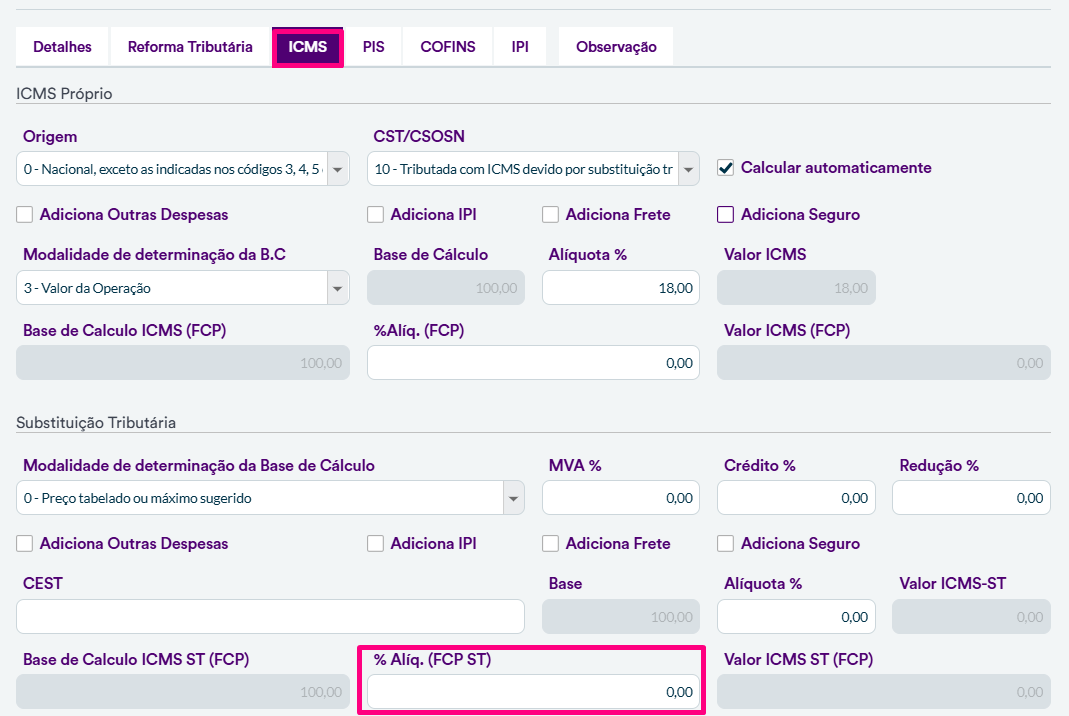Image resolution: width=1069 pixels, height=716 pixels.
Task: Switch to the Detalhes tab
Action: coord(62,47)
